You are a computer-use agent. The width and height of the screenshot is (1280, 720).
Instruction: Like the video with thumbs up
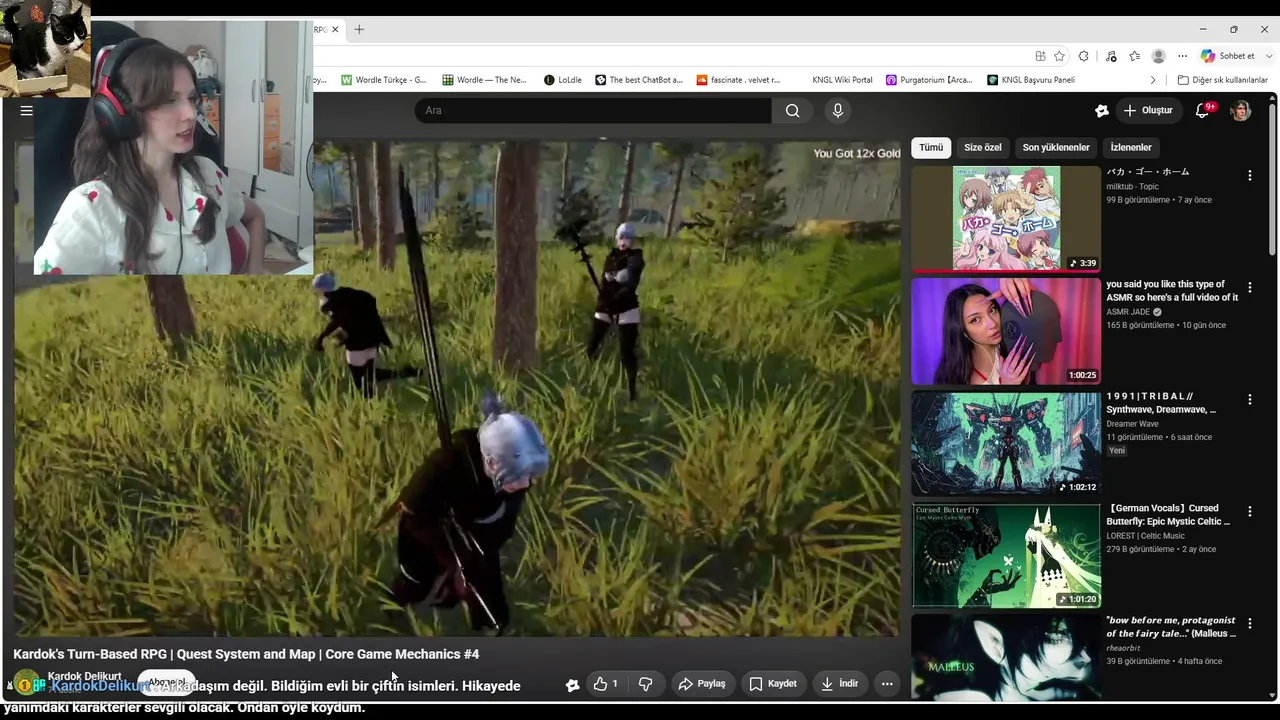click(x=605, y=684)
